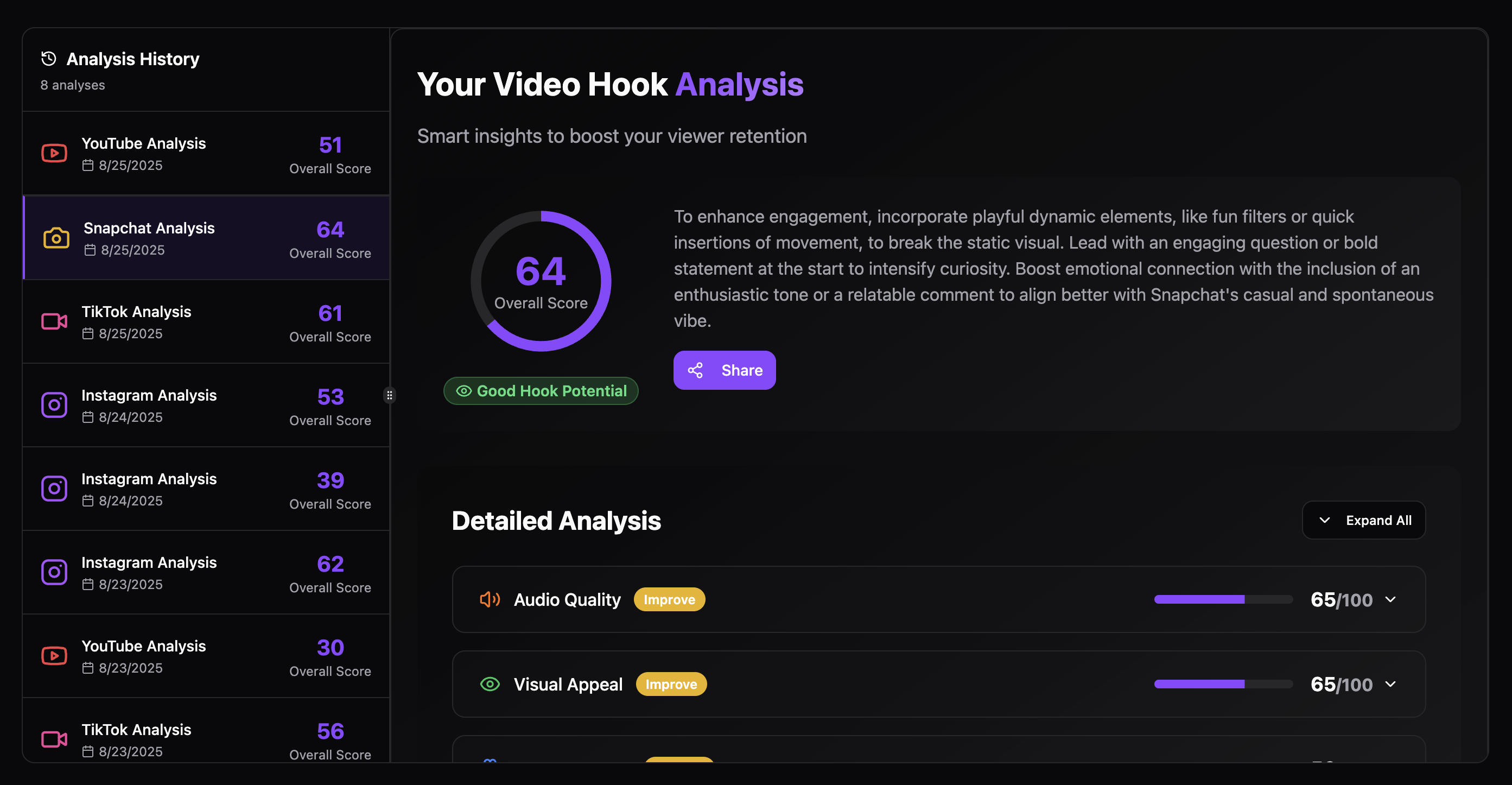
Task: Click the Analysis History clock icon
Action: (x=49, y=59)
